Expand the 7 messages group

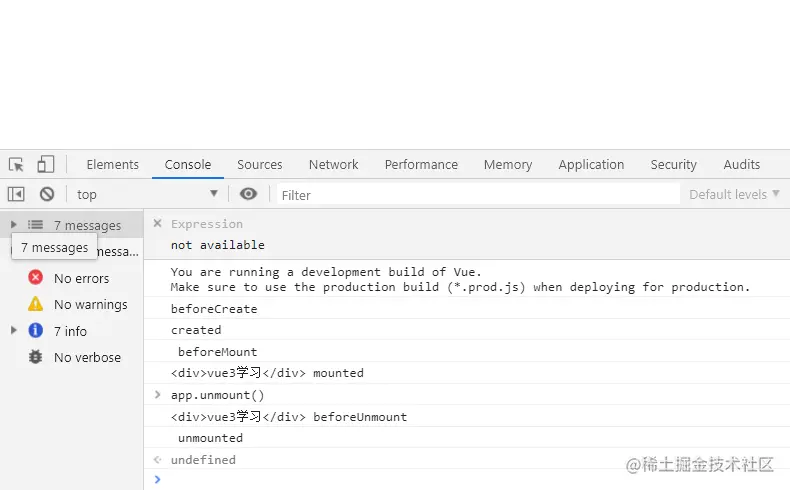(x=14, y=225)
